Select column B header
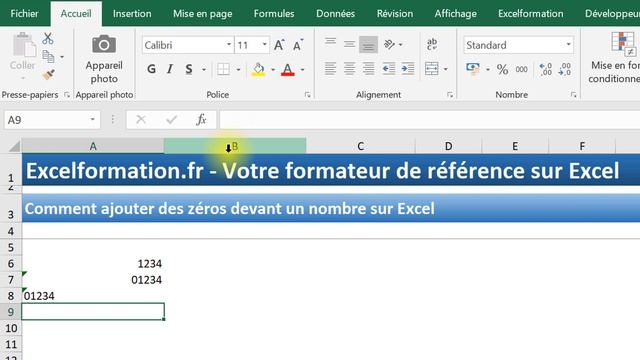This screenshot has height=360, width=640. pos(235,146)
